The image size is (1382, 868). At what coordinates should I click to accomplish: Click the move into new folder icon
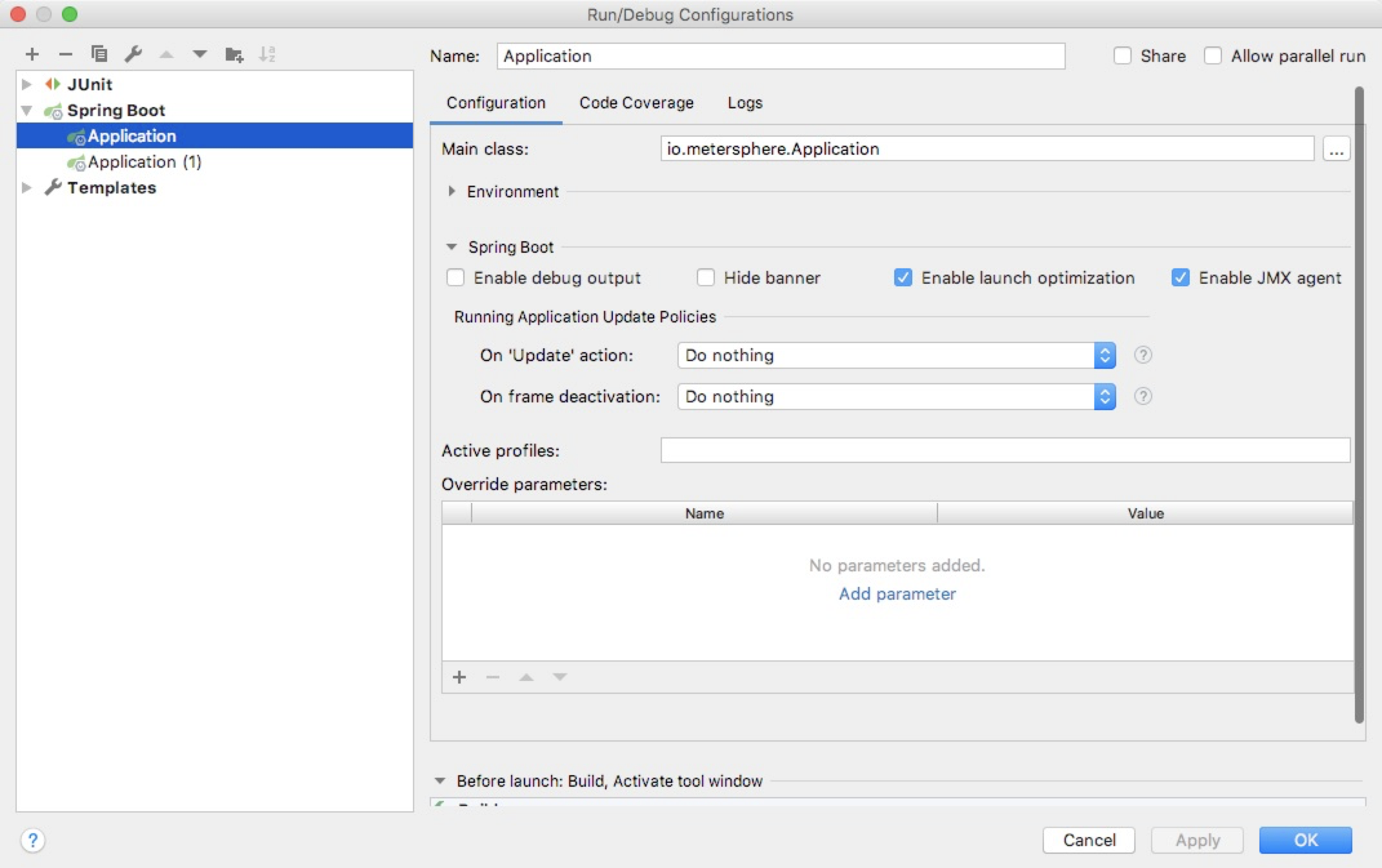pos(234,54)
